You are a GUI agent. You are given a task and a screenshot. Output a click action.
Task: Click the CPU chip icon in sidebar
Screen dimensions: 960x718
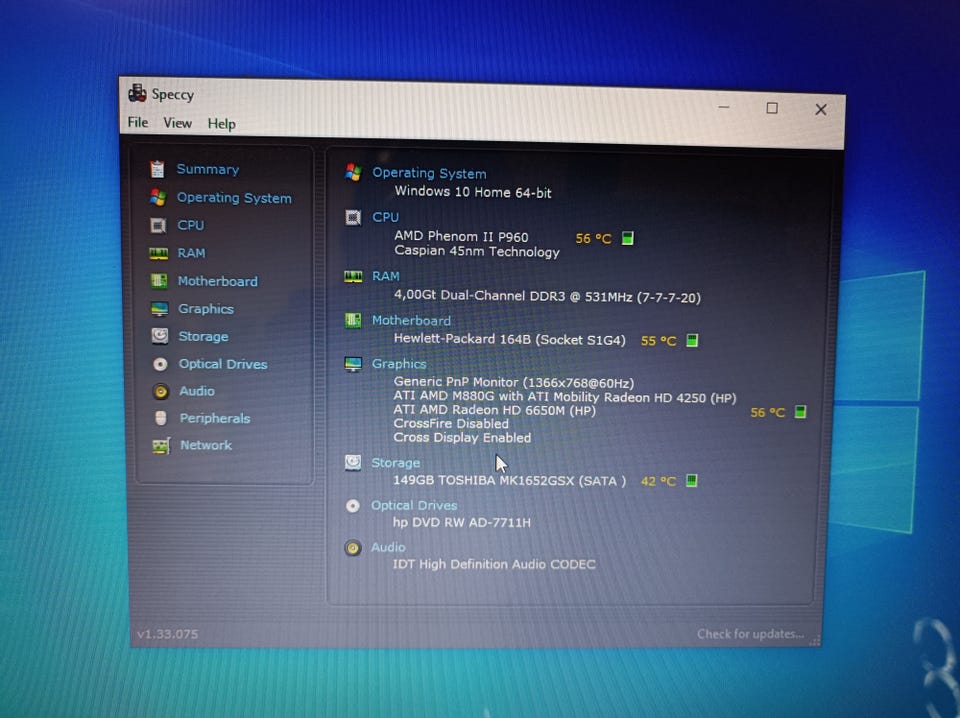159,225
